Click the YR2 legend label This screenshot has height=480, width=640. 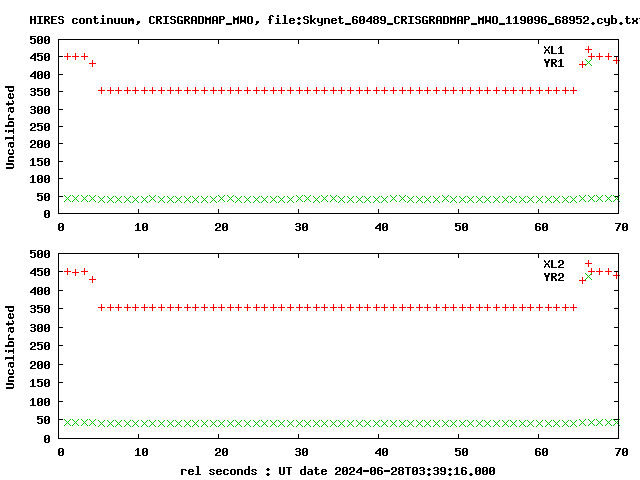coord(553,277)
